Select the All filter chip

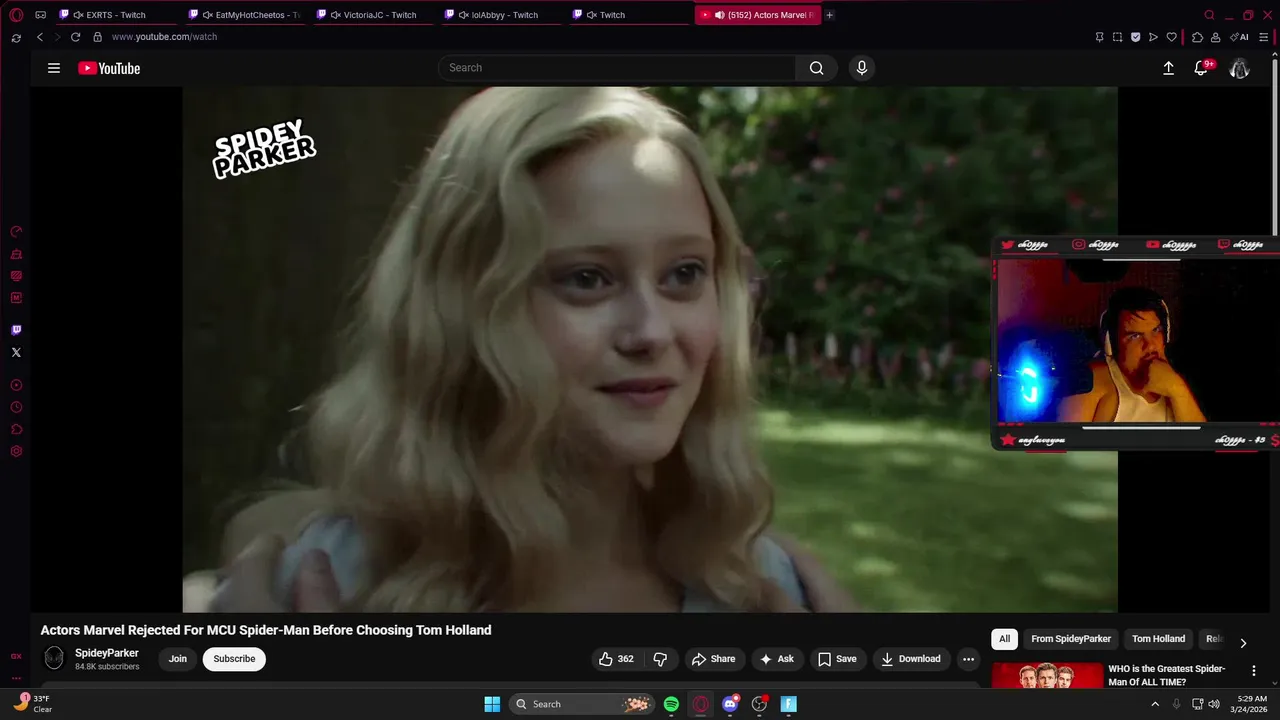pos(1005,639)
